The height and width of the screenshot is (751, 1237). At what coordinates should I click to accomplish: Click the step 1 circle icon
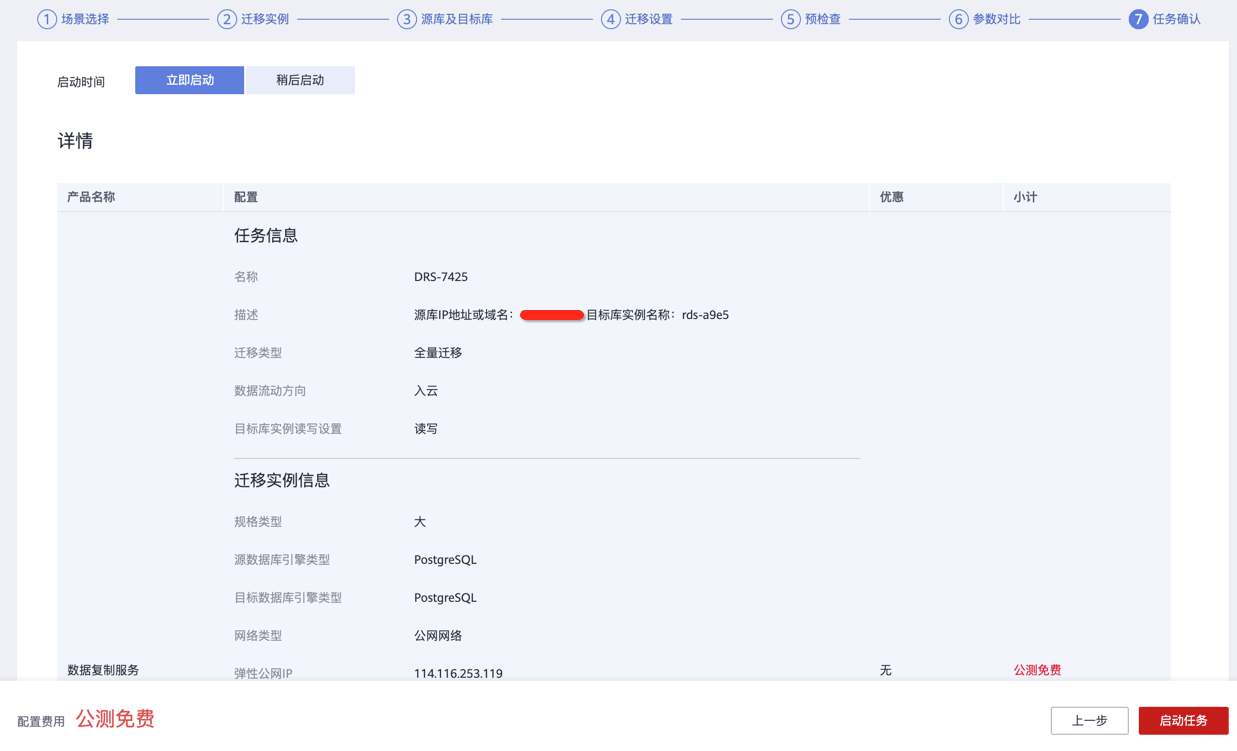point(47,19)
